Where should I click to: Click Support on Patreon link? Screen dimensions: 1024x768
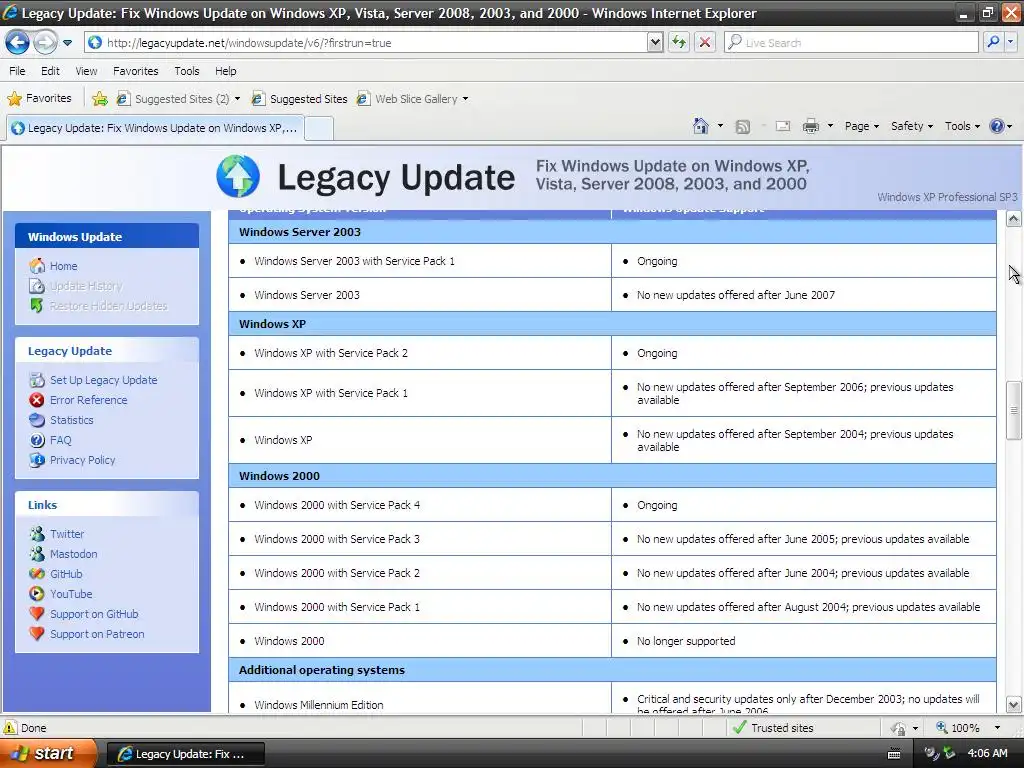[97, 634]
